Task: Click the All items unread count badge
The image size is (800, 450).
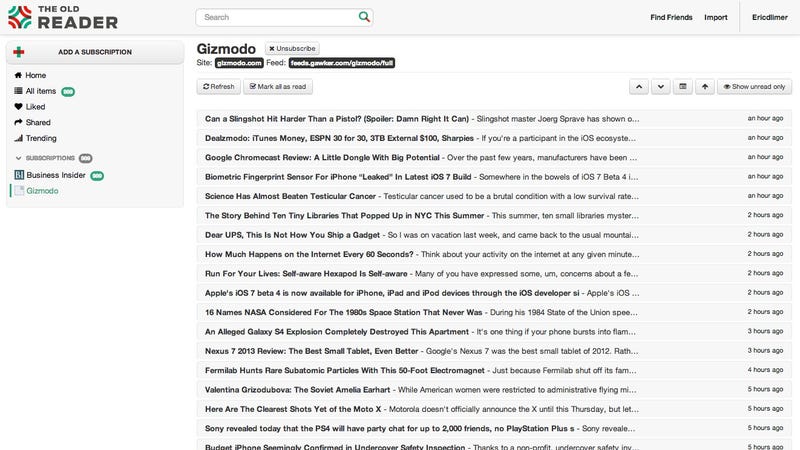Action: [x=68, y=92]
